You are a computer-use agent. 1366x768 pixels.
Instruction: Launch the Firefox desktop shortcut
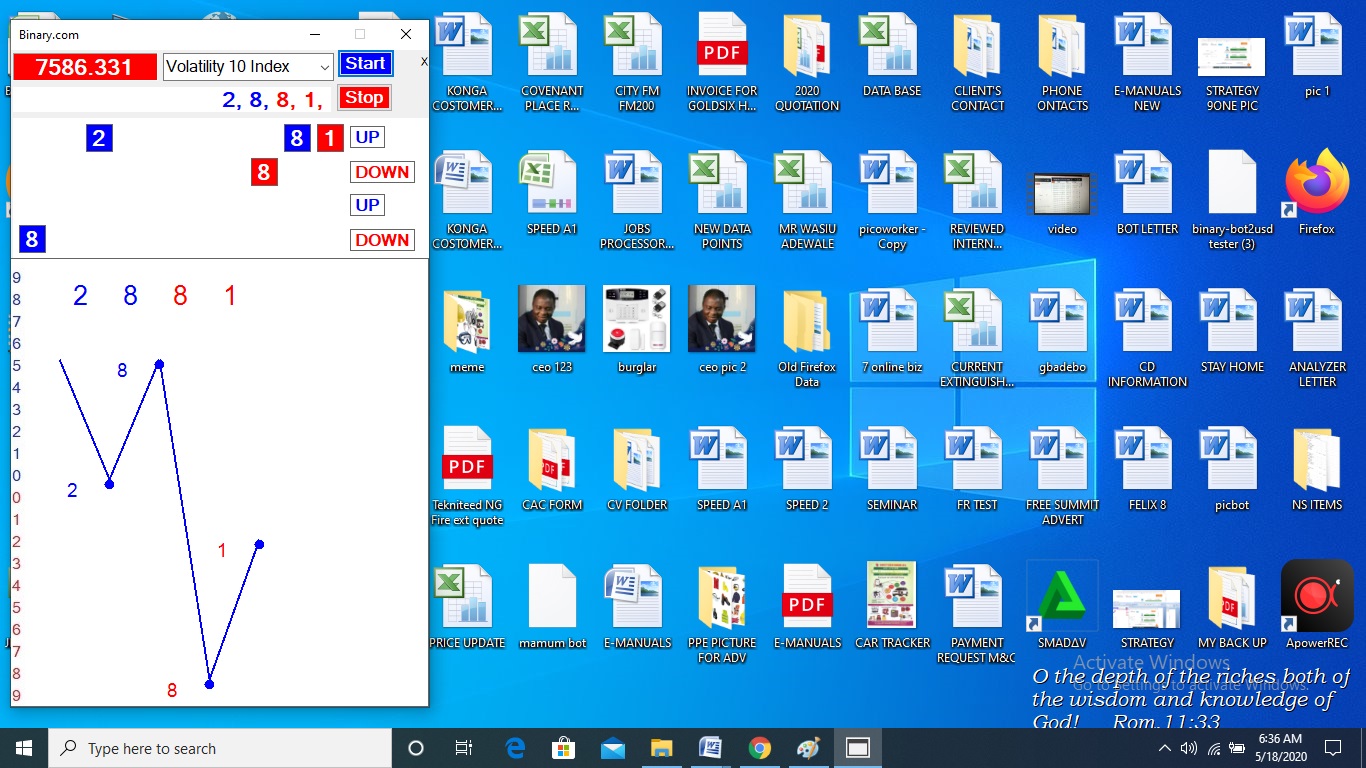click(x=1317, y=193)
